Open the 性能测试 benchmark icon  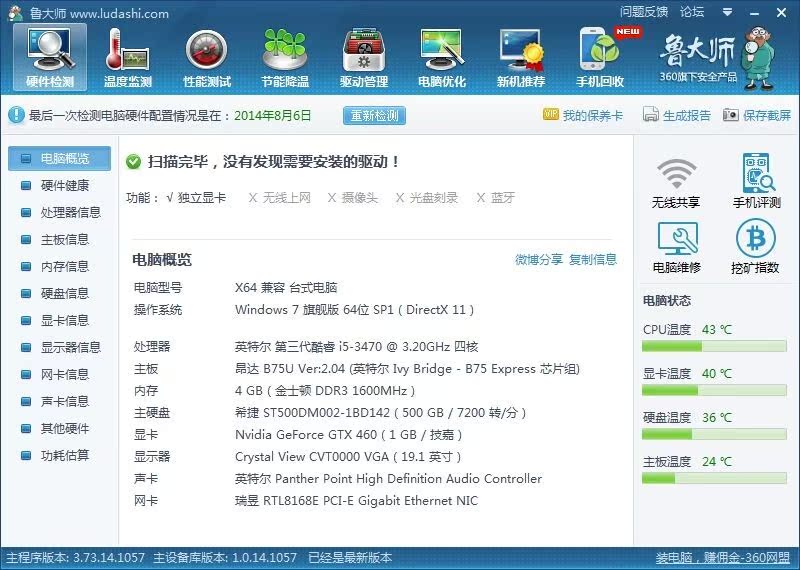click(206, 57)
